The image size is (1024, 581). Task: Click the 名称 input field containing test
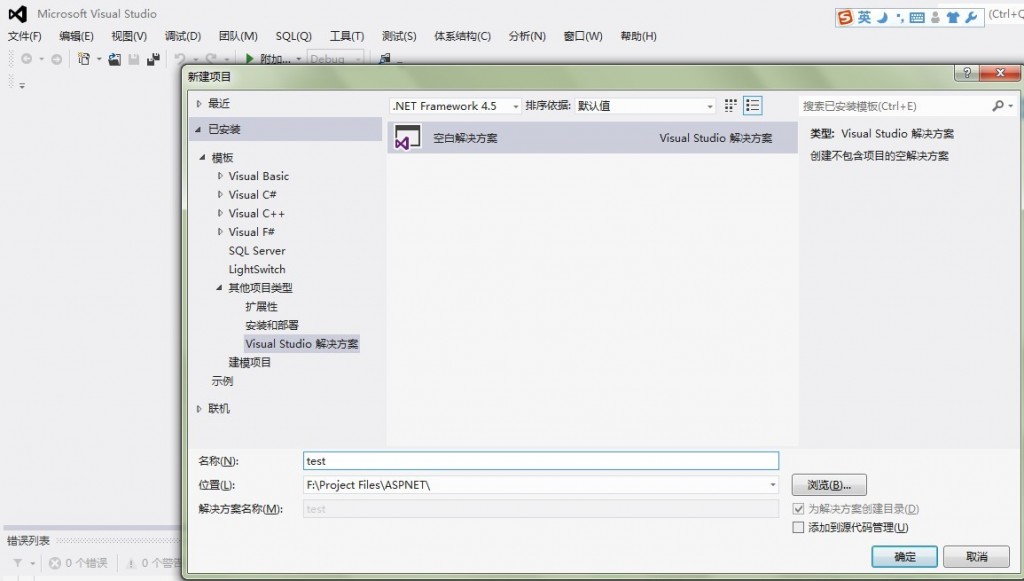pyautogui.click(x=541, y=461)
